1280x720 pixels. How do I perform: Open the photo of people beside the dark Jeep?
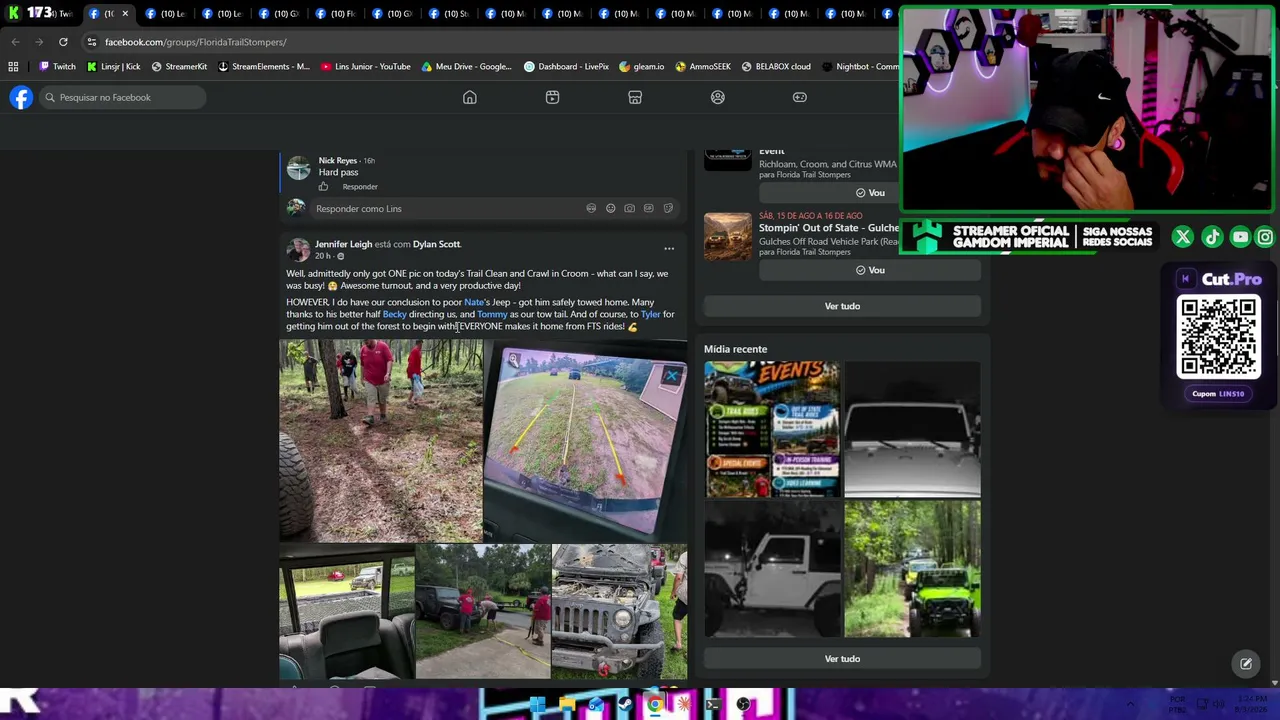pyautogui.click(x=483, y=612)
